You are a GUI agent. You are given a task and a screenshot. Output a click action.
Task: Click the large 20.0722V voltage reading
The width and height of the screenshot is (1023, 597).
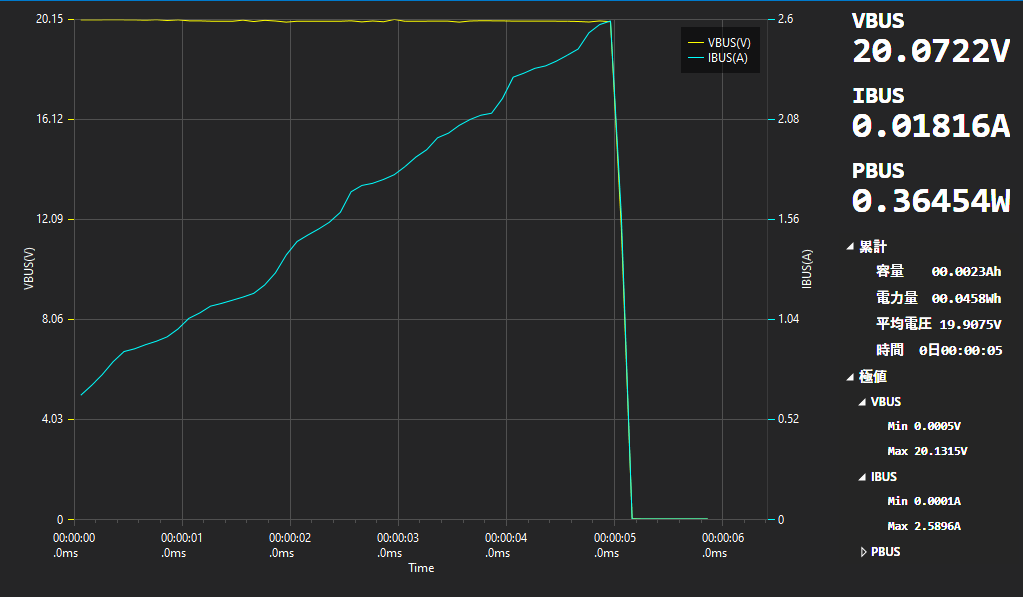pos(930,52)
